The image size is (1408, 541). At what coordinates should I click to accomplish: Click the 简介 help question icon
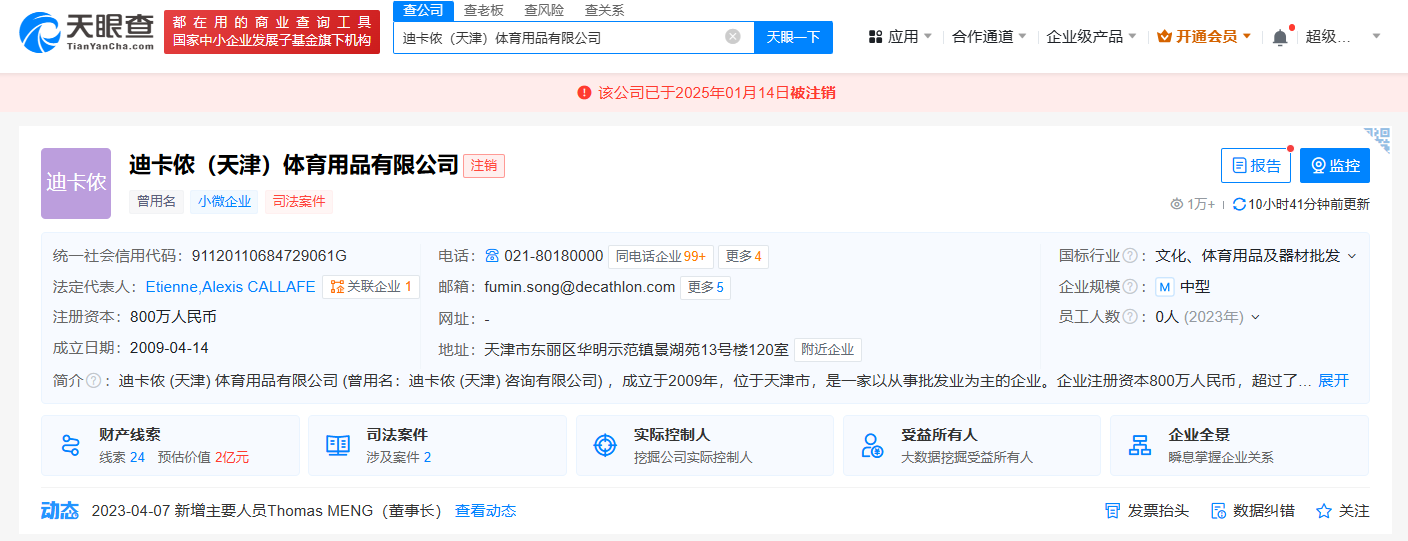[x=93, y=381]
